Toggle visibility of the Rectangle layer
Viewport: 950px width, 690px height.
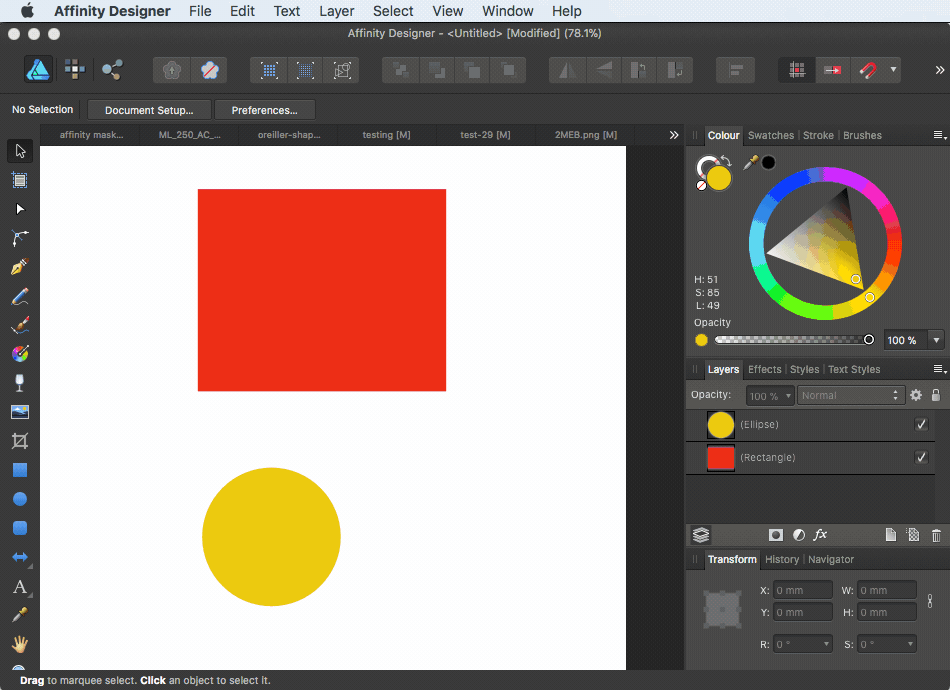click(x=921, y=457)
